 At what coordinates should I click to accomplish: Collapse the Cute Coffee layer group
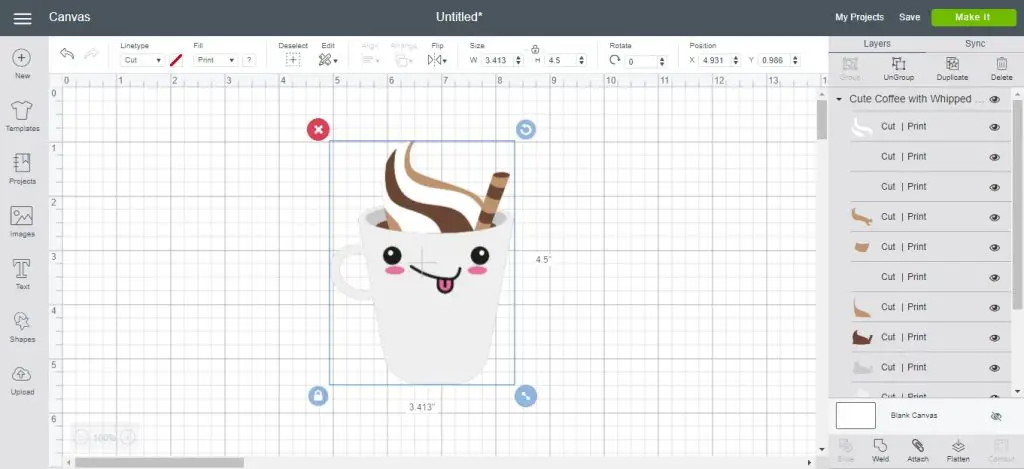tap(839, 99)
